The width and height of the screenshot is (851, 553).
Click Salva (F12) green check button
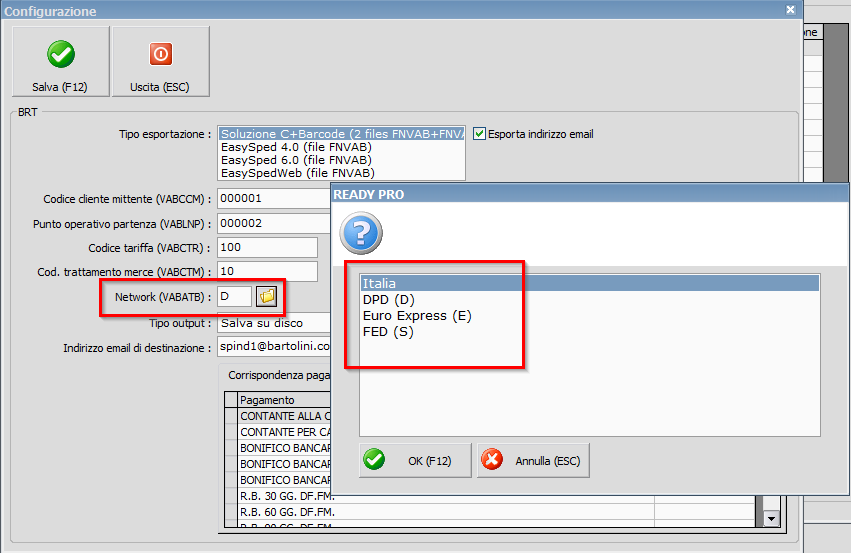[60, 61]
